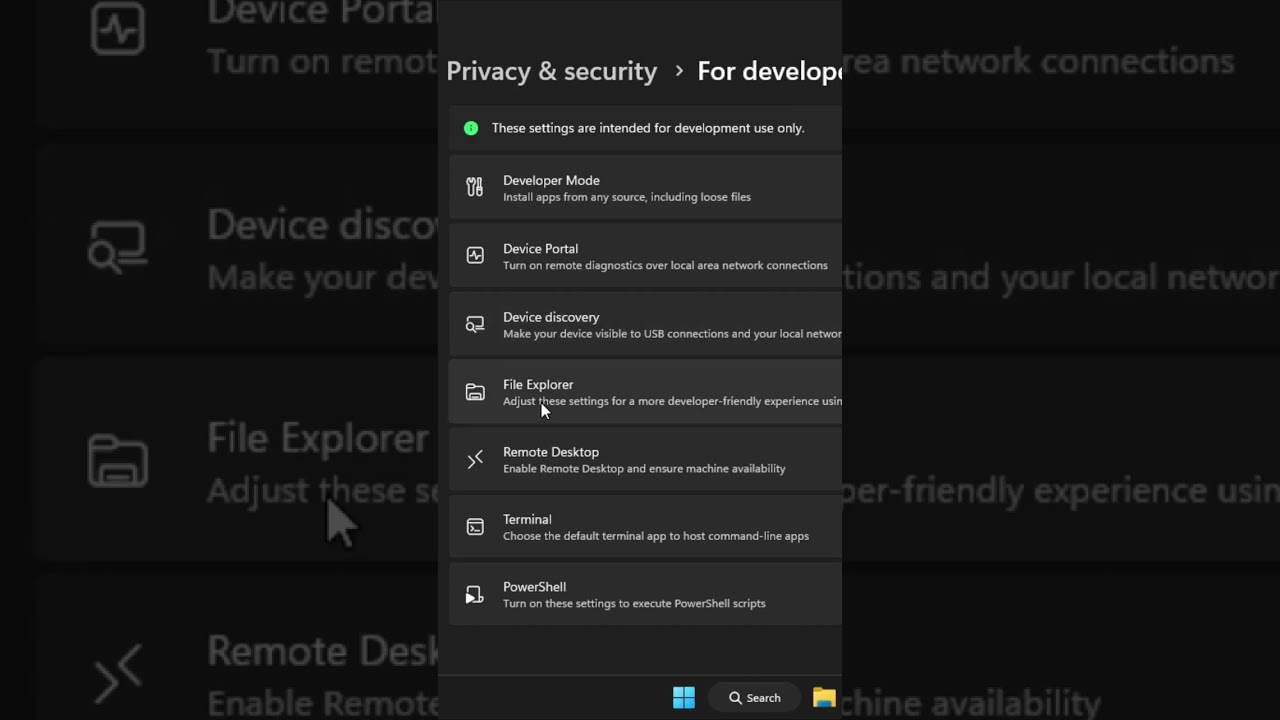This screenshot has height=720, width=1280.
Task: Expand the PowerShell setting row
Action: coord(645,594)
